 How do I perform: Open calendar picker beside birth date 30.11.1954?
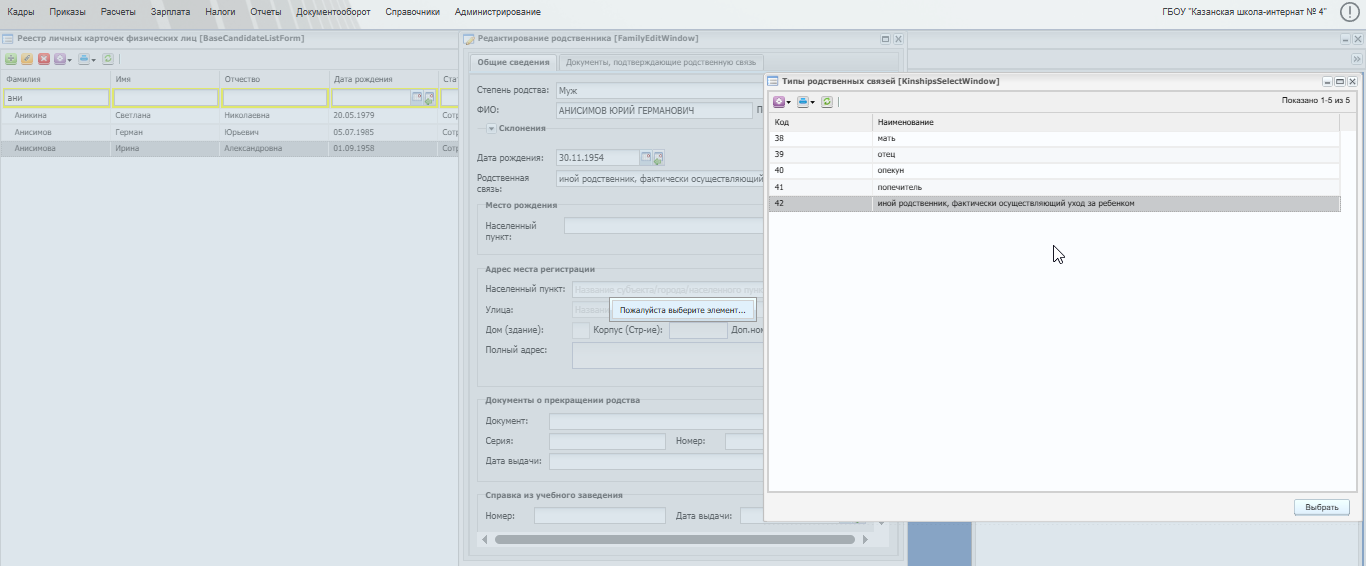(646, 157)
